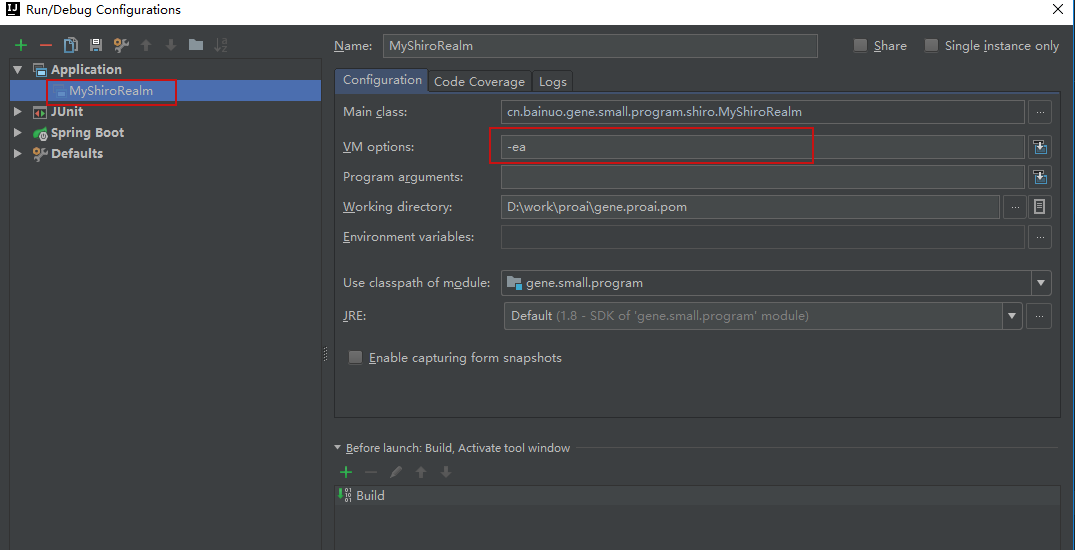Click the Working directory field

(x=750, y=207)
